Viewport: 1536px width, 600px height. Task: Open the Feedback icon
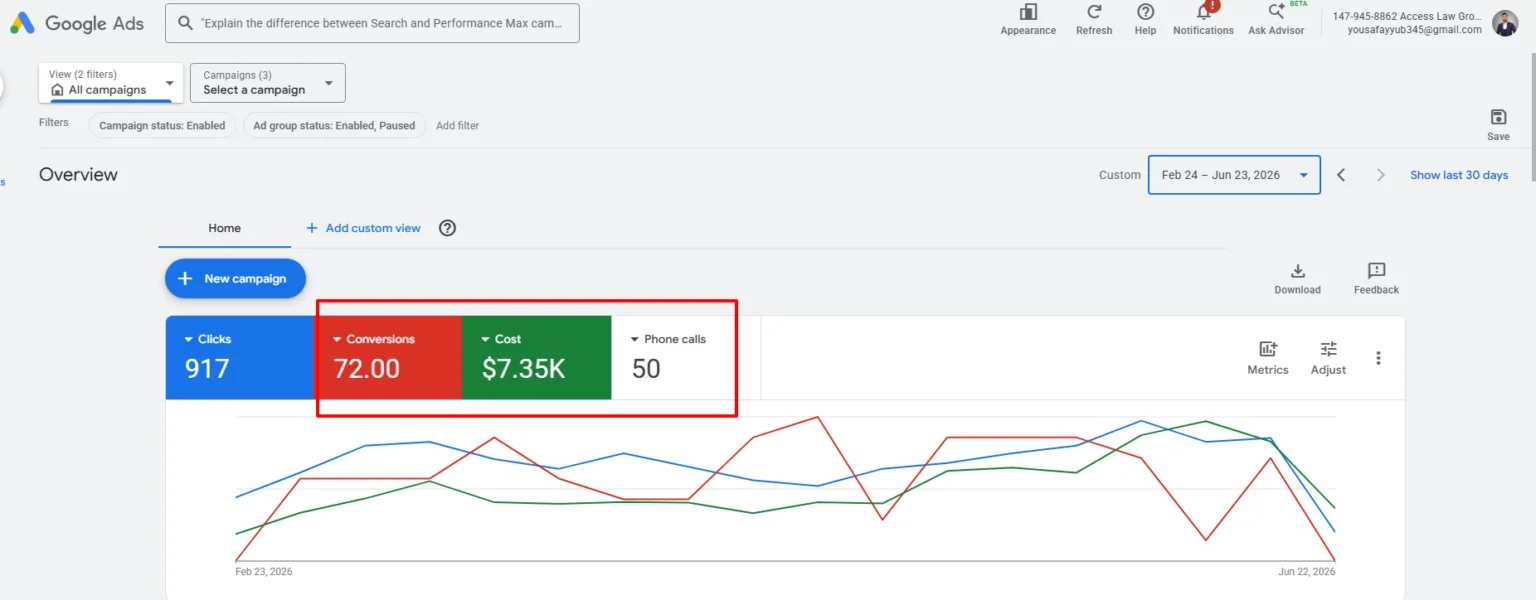pos(1376,271)
